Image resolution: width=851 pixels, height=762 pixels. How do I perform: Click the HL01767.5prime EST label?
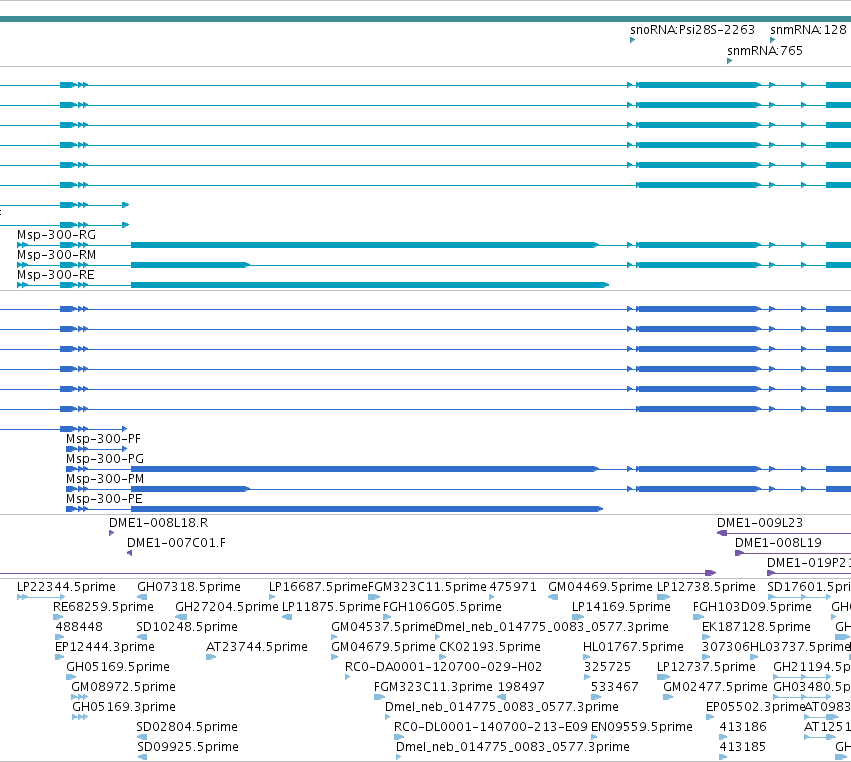tap(633, 647)
